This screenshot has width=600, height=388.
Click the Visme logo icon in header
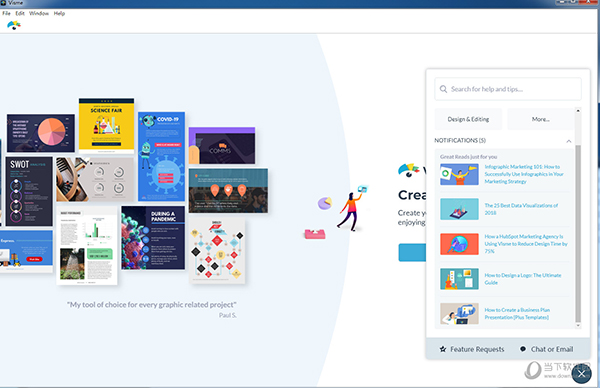point(14,25)
